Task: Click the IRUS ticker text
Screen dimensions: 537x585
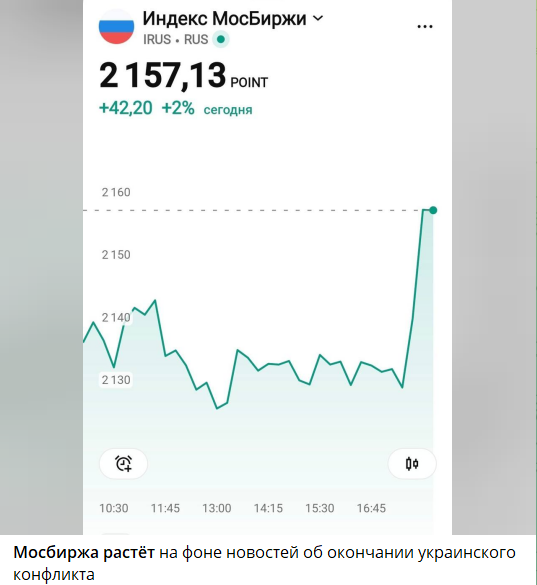Action: pos(157,40)
